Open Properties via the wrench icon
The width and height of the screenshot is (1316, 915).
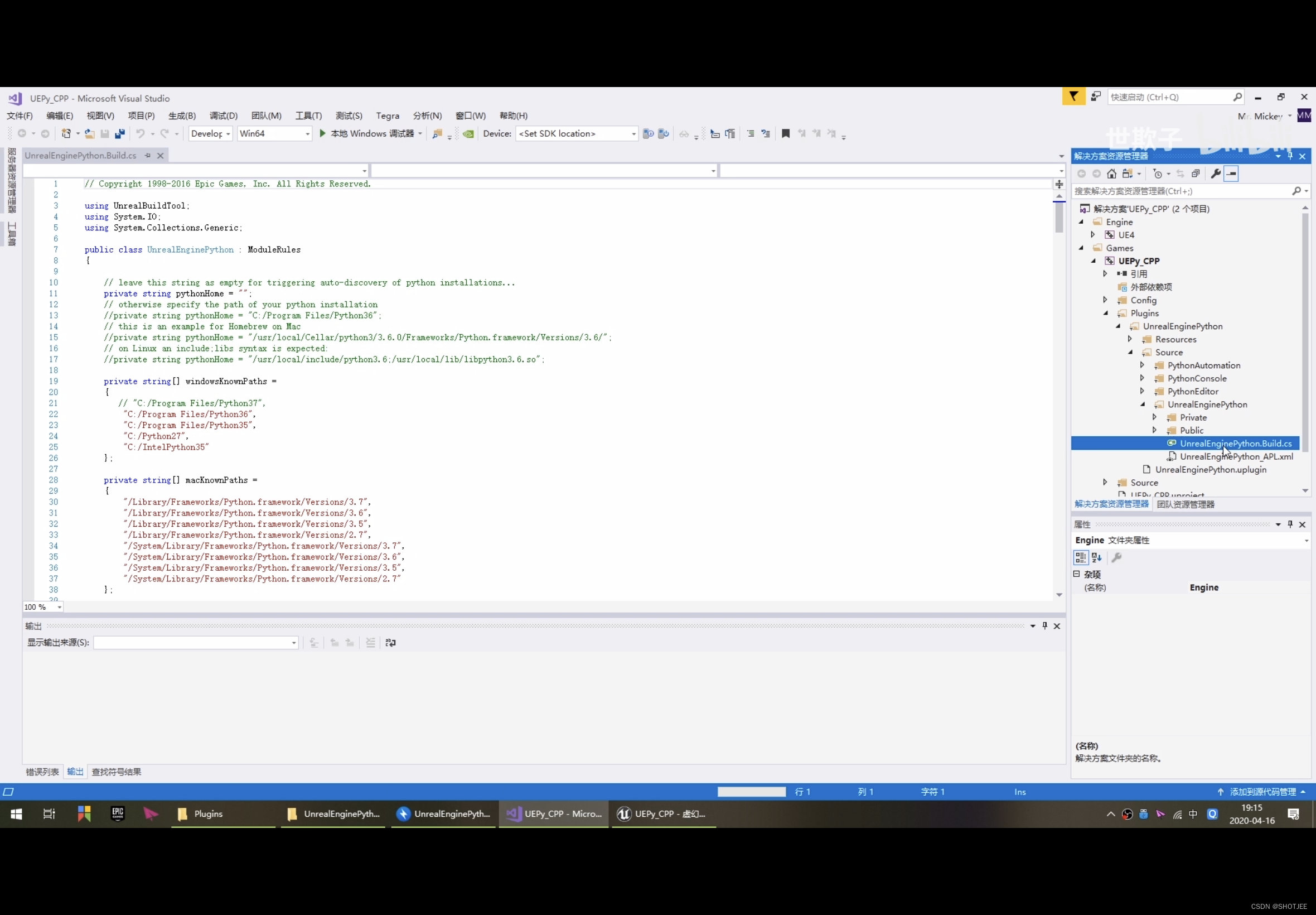(x=1215, y=174)
